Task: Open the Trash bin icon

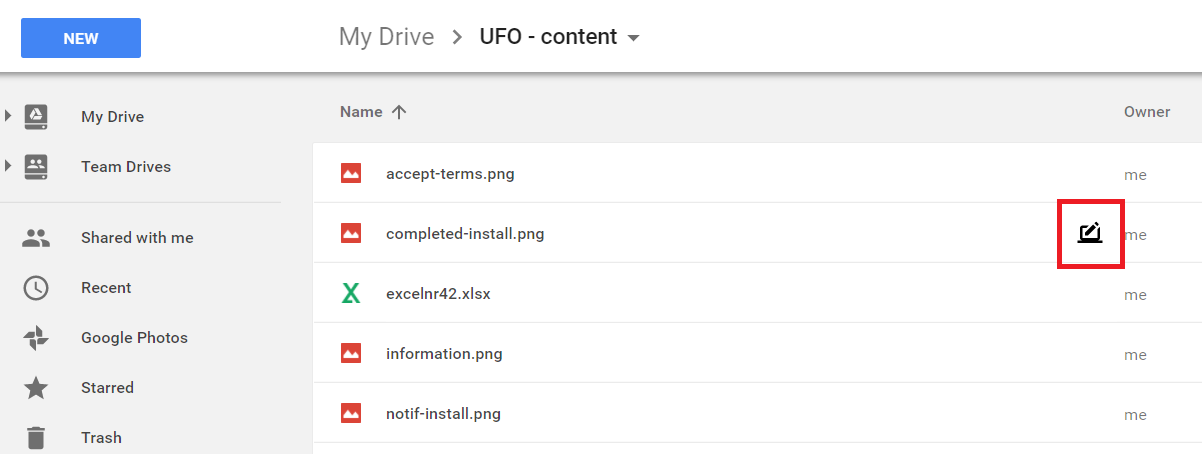Action: pos(36,438)
